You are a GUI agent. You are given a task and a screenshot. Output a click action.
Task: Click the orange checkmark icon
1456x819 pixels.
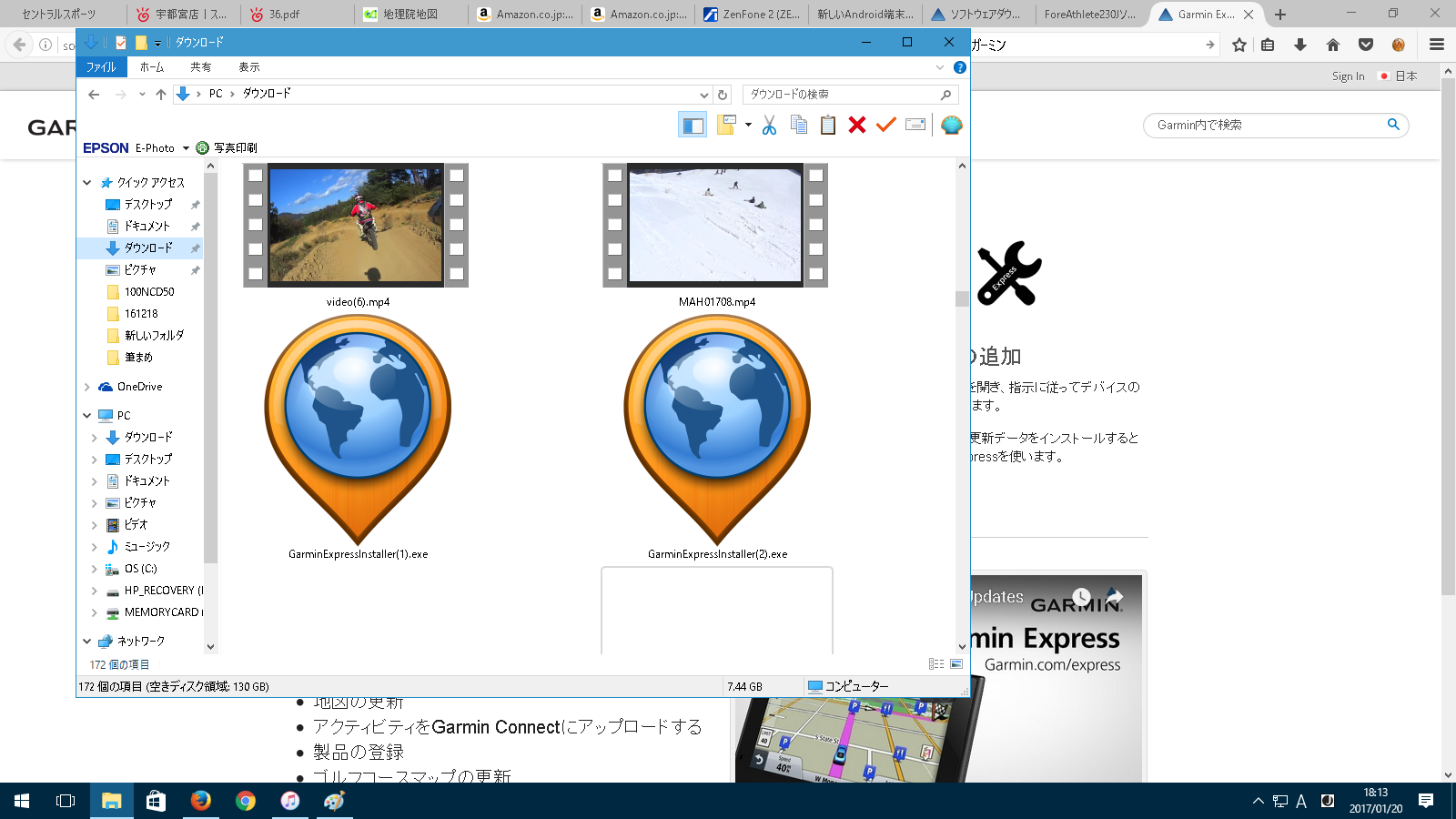coord(886,125)
